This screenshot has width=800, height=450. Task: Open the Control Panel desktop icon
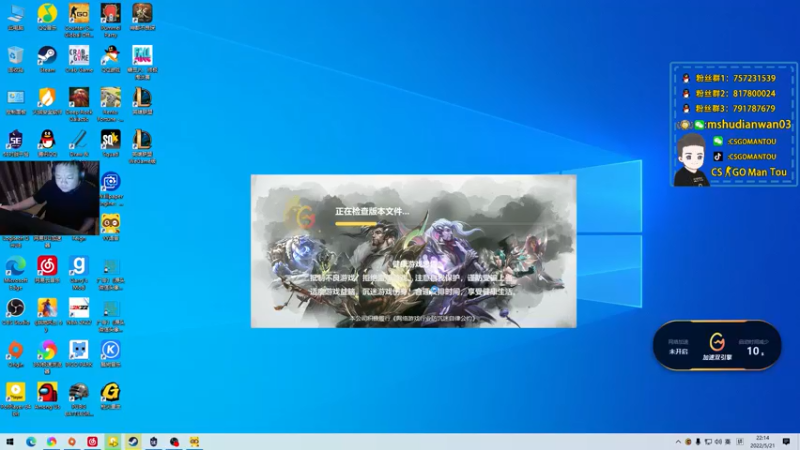(x=16, y=101)
